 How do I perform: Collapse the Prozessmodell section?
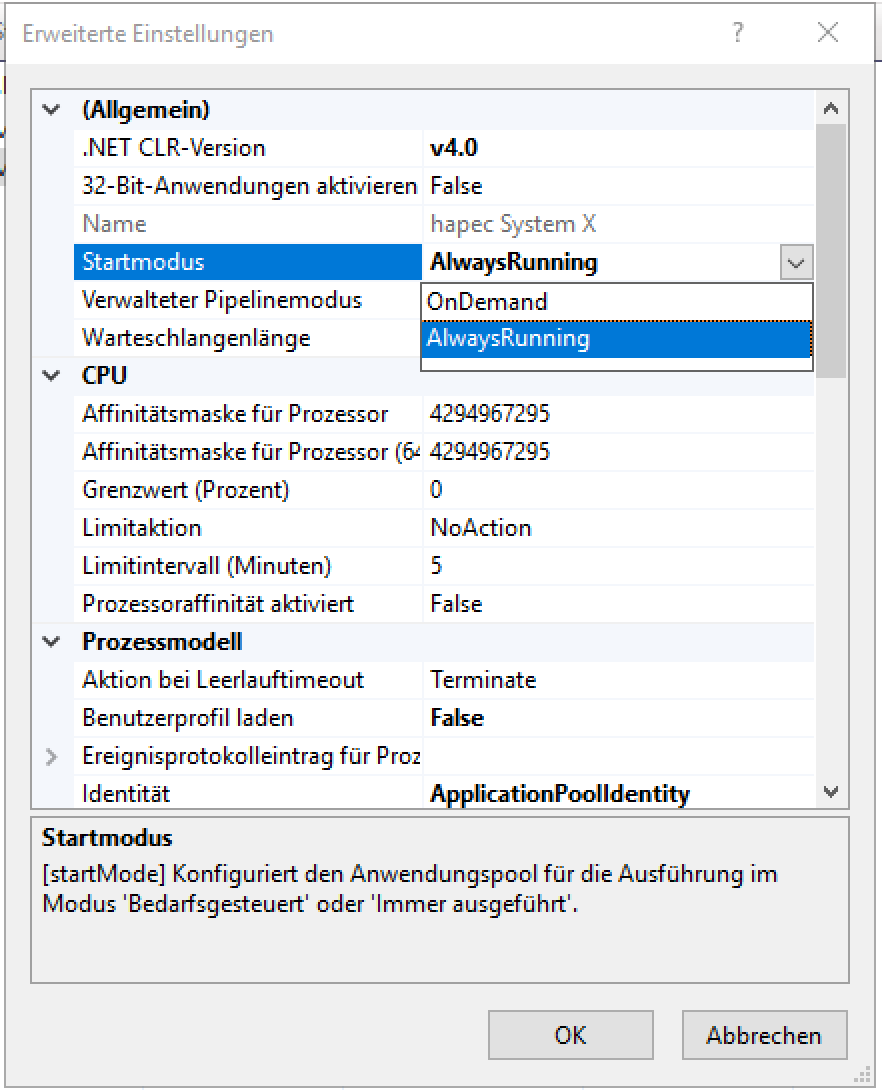(52, 642)
